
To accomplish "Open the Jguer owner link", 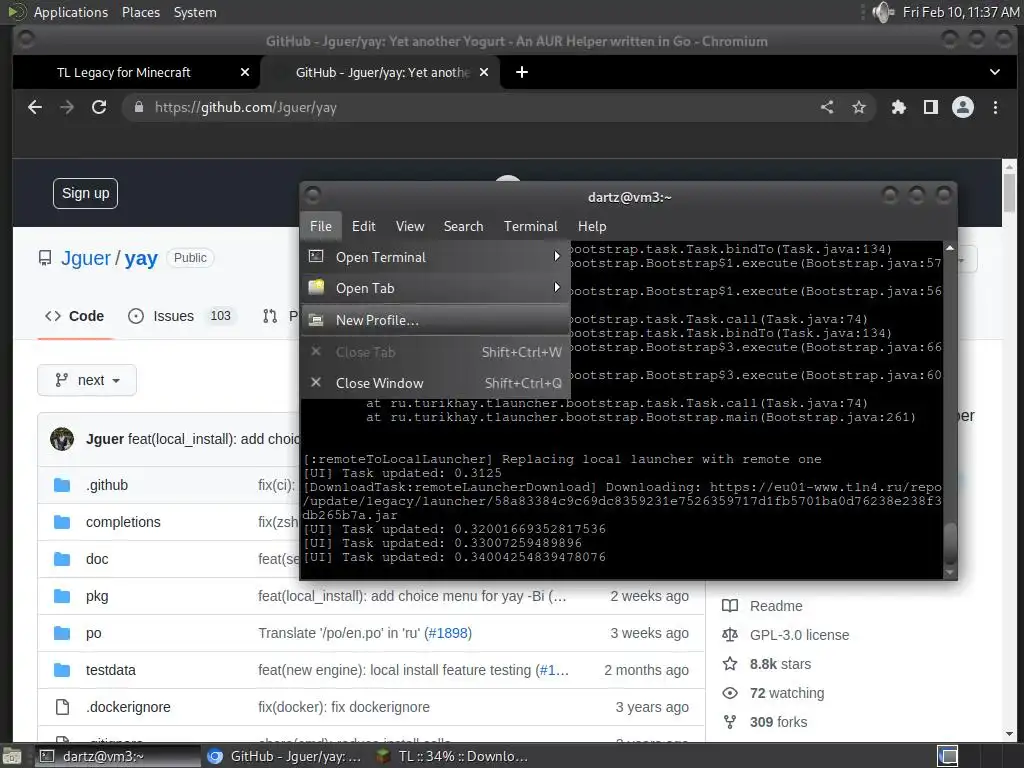I will pos(86,258).
